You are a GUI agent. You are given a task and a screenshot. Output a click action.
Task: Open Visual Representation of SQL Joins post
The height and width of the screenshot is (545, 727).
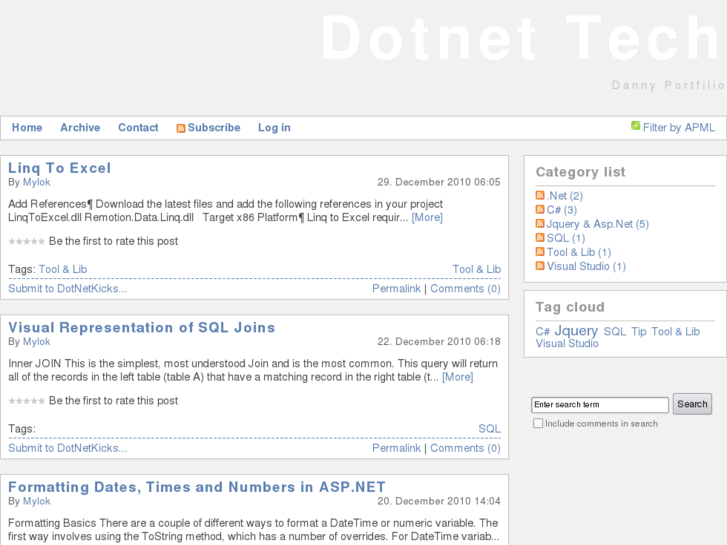[x=142, y=327]
